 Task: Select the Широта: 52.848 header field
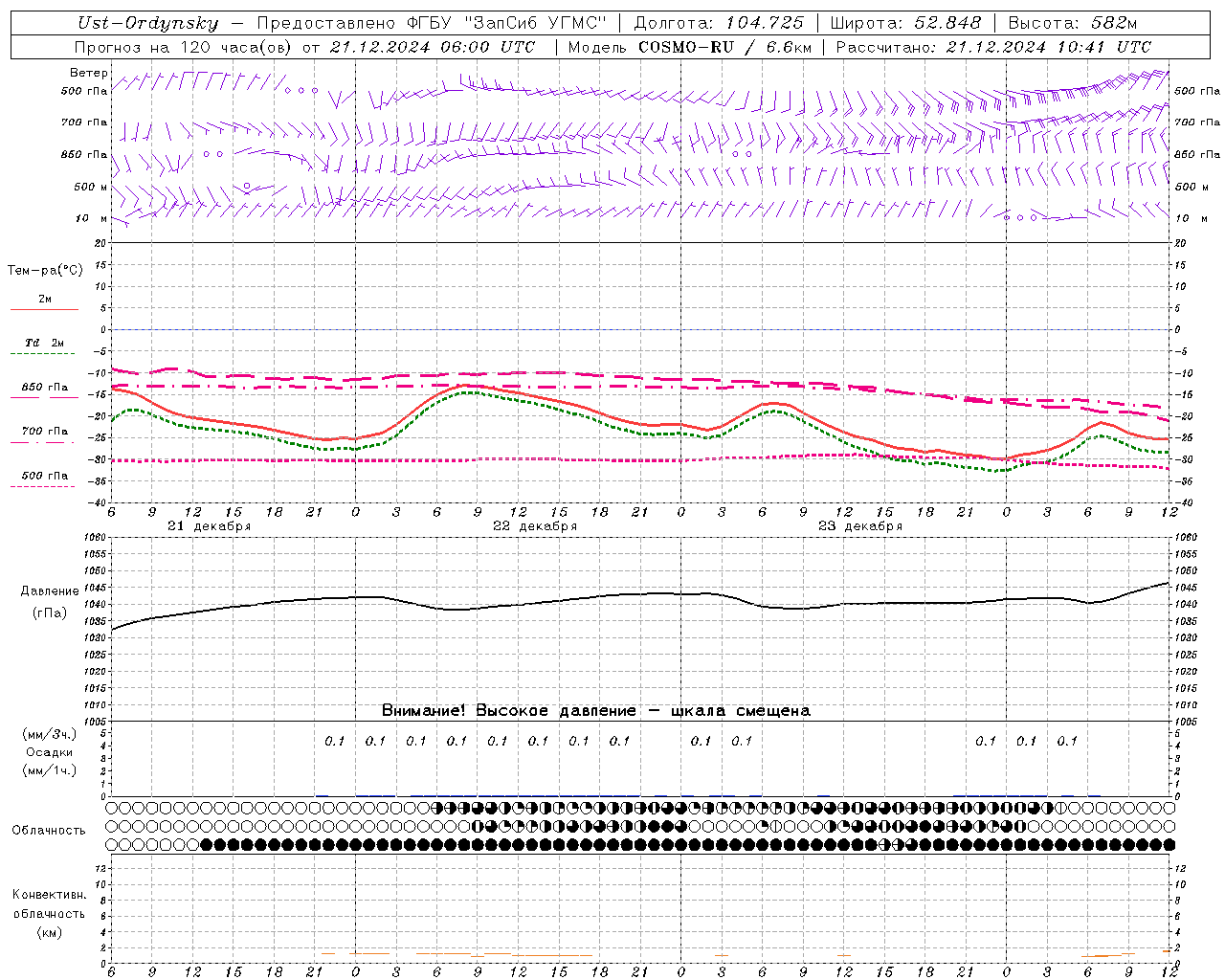pyautogui.click(x=905, y=23)
